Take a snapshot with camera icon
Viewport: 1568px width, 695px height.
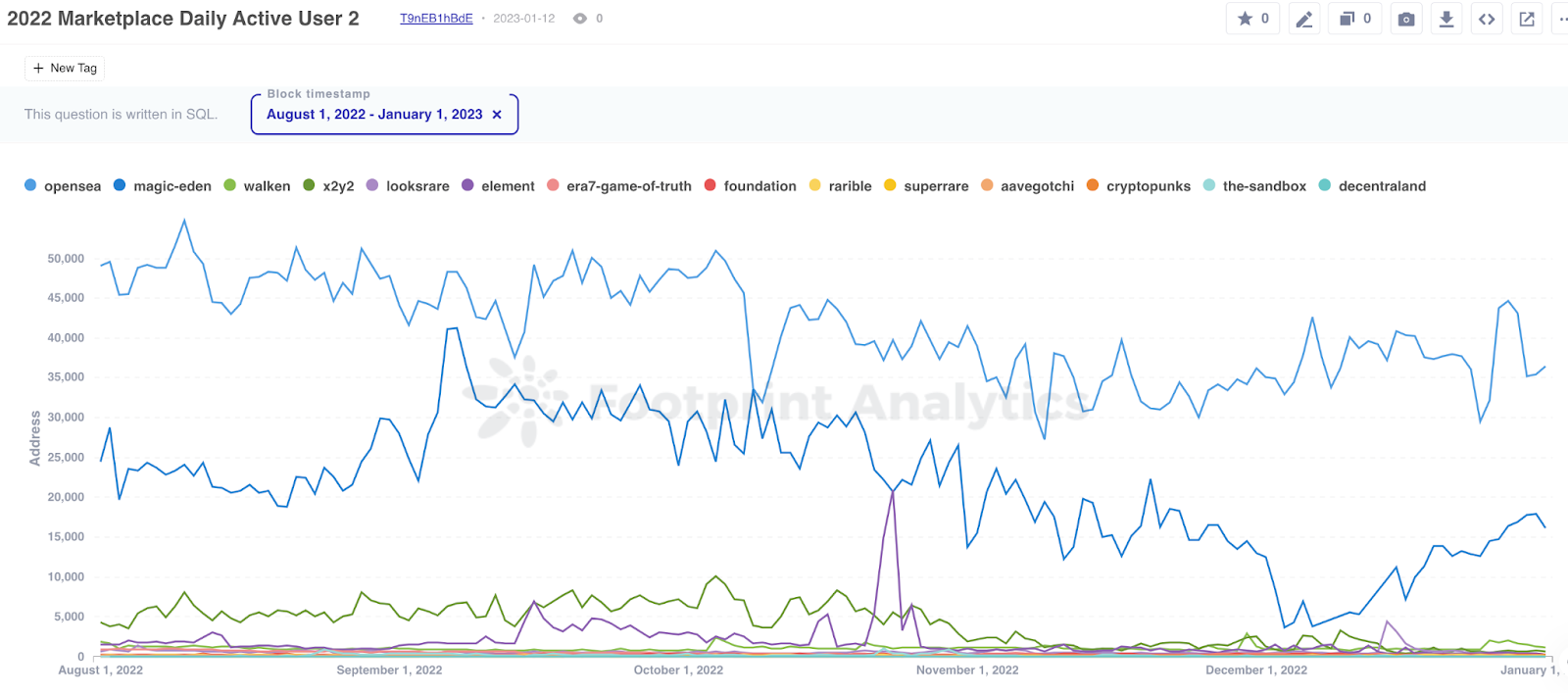pyautogui.click(x=1406, y=19)
